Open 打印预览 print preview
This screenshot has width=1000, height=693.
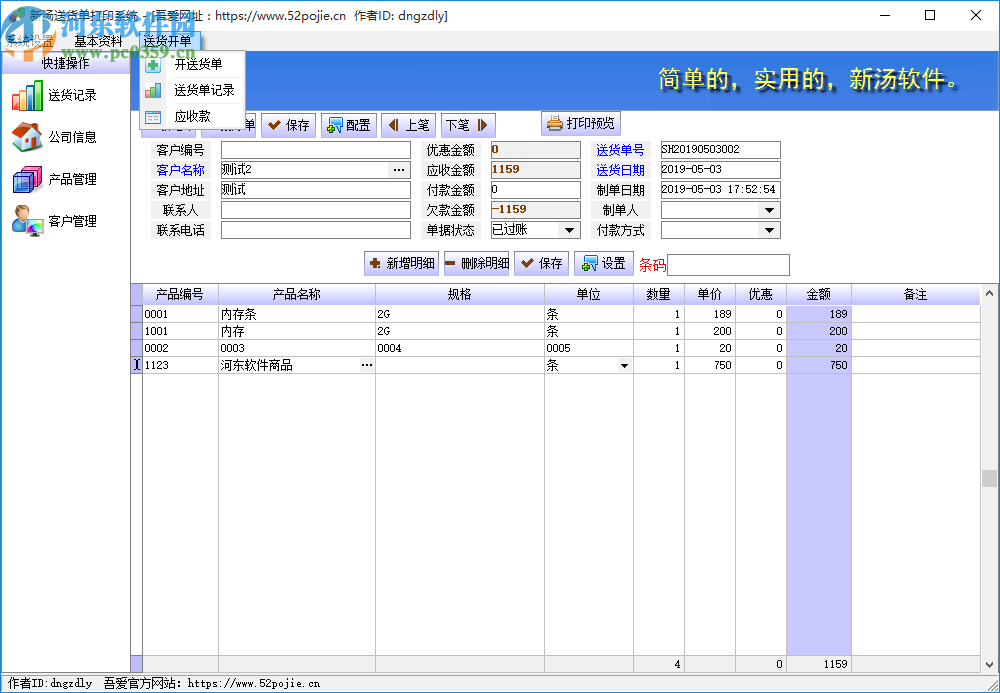[x=580, y=122]
